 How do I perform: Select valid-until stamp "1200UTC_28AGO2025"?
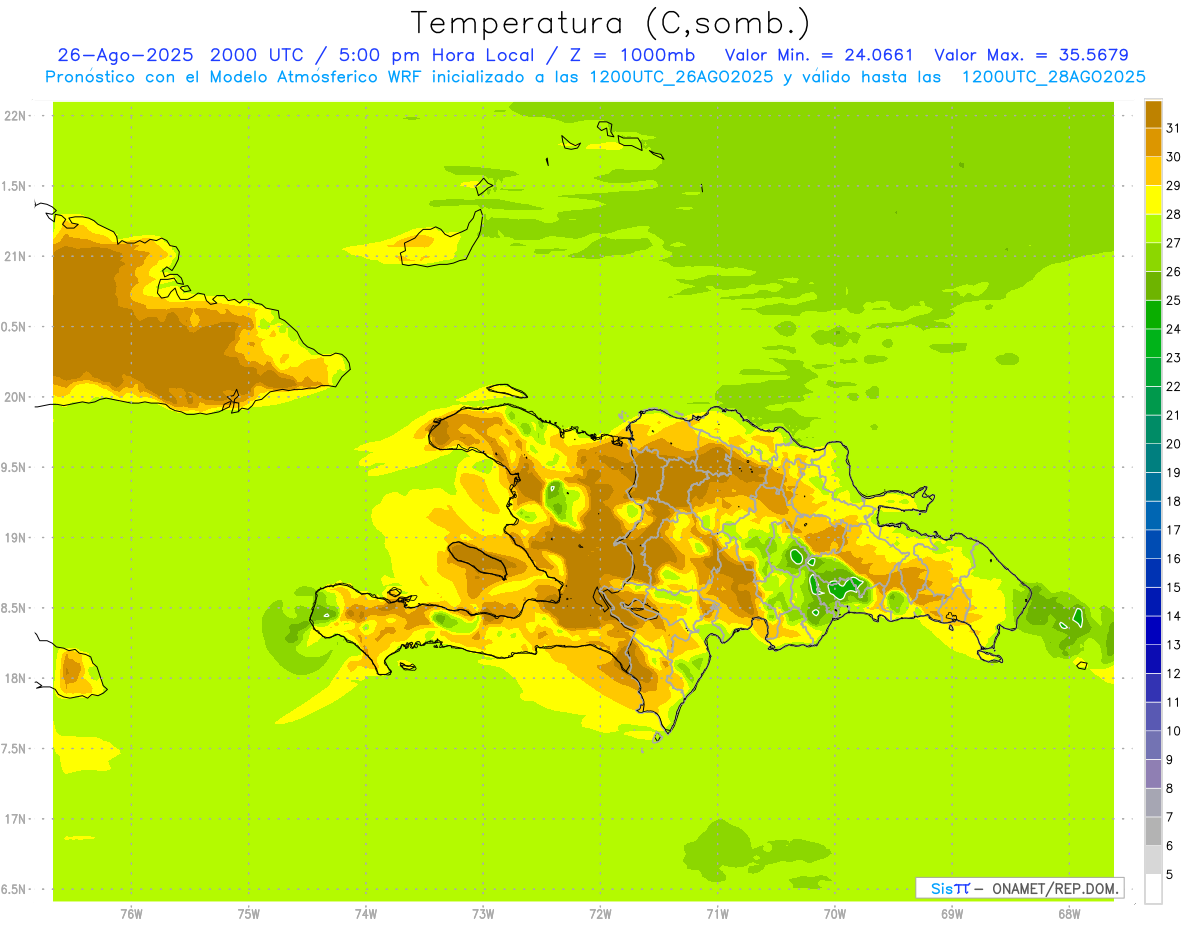(1053, 77)
